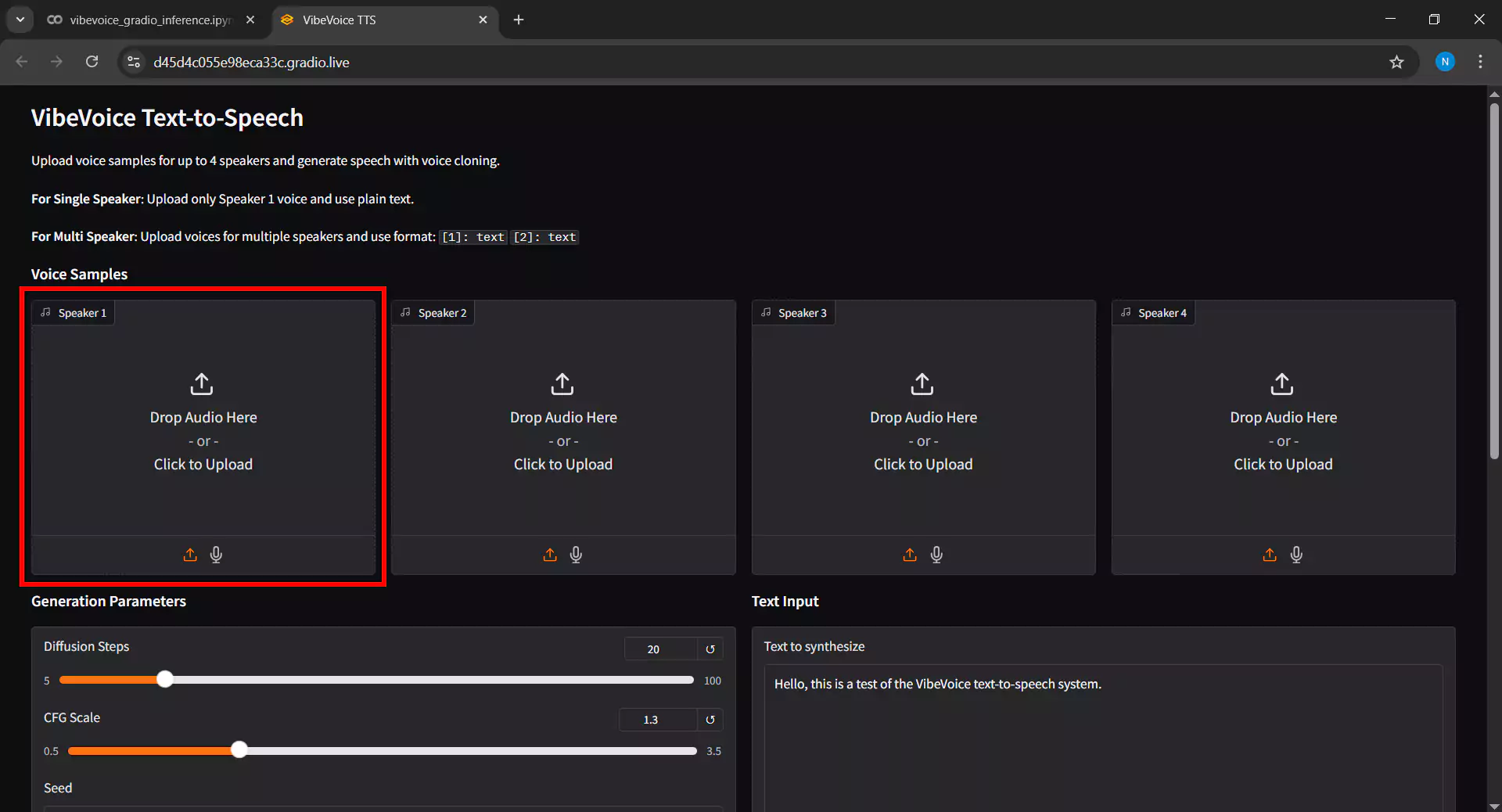Click Click to Upload for Speaker 4
This screenshot has height=812, width=1502.
[x=1283, y=464]
